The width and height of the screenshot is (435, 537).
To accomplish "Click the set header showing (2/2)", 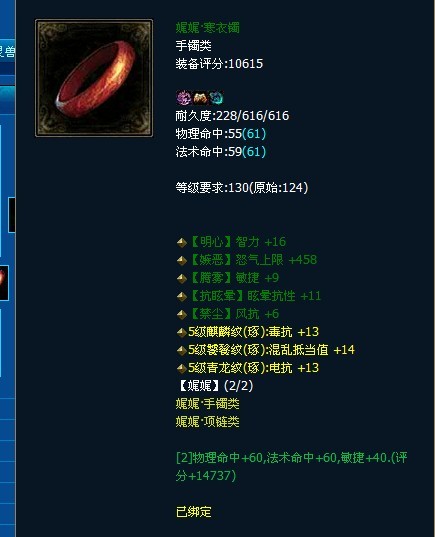I will tap(215, 386).
